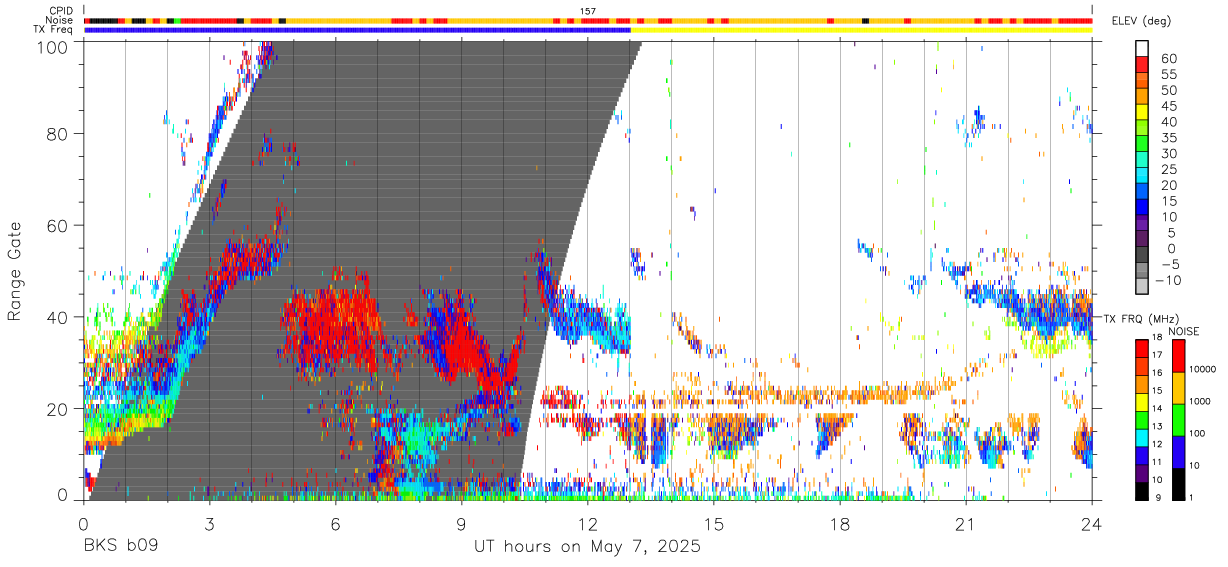Screen dimensions: 1228x567
Task: Click the yellow swatch in the ELEV colorbar
Action: click(1142, 112)
